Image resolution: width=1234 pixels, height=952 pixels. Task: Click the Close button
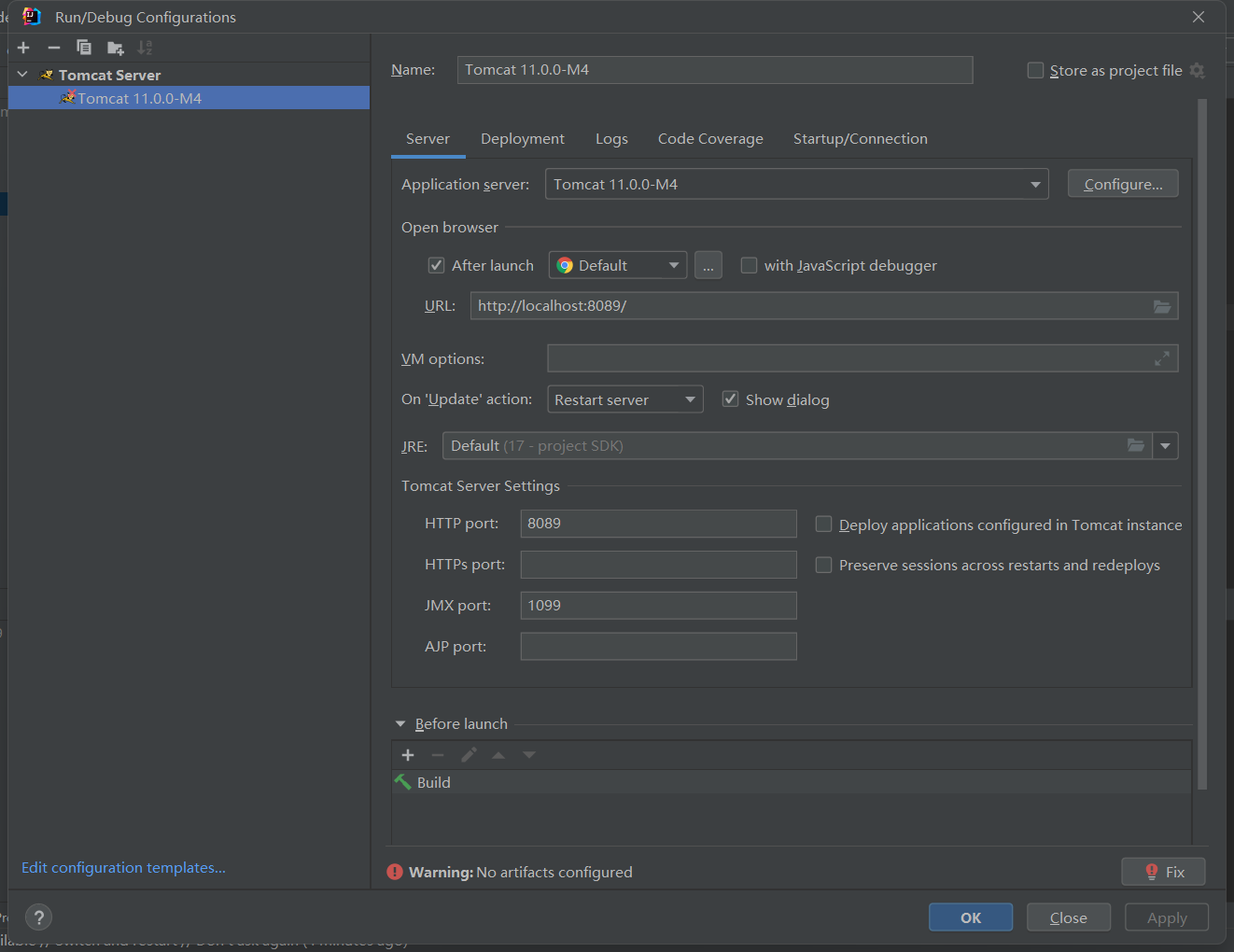point(1069,917)
